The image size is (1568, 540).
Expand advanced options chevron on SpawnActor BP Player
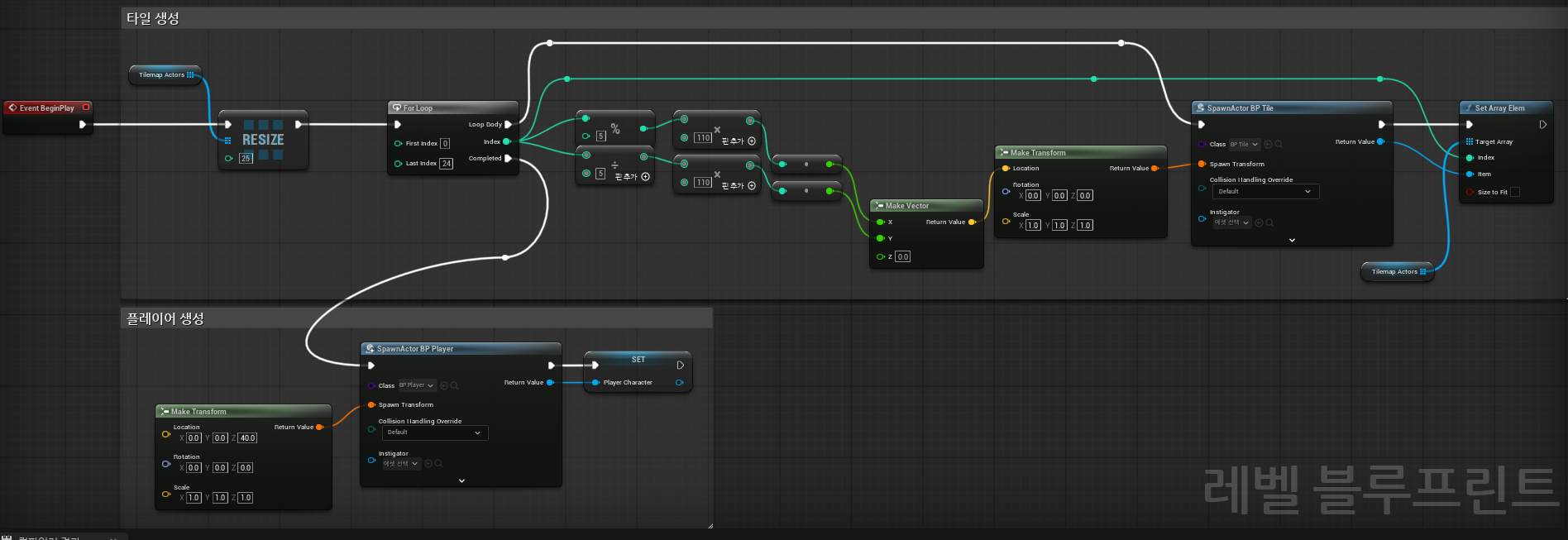(461, 480)
